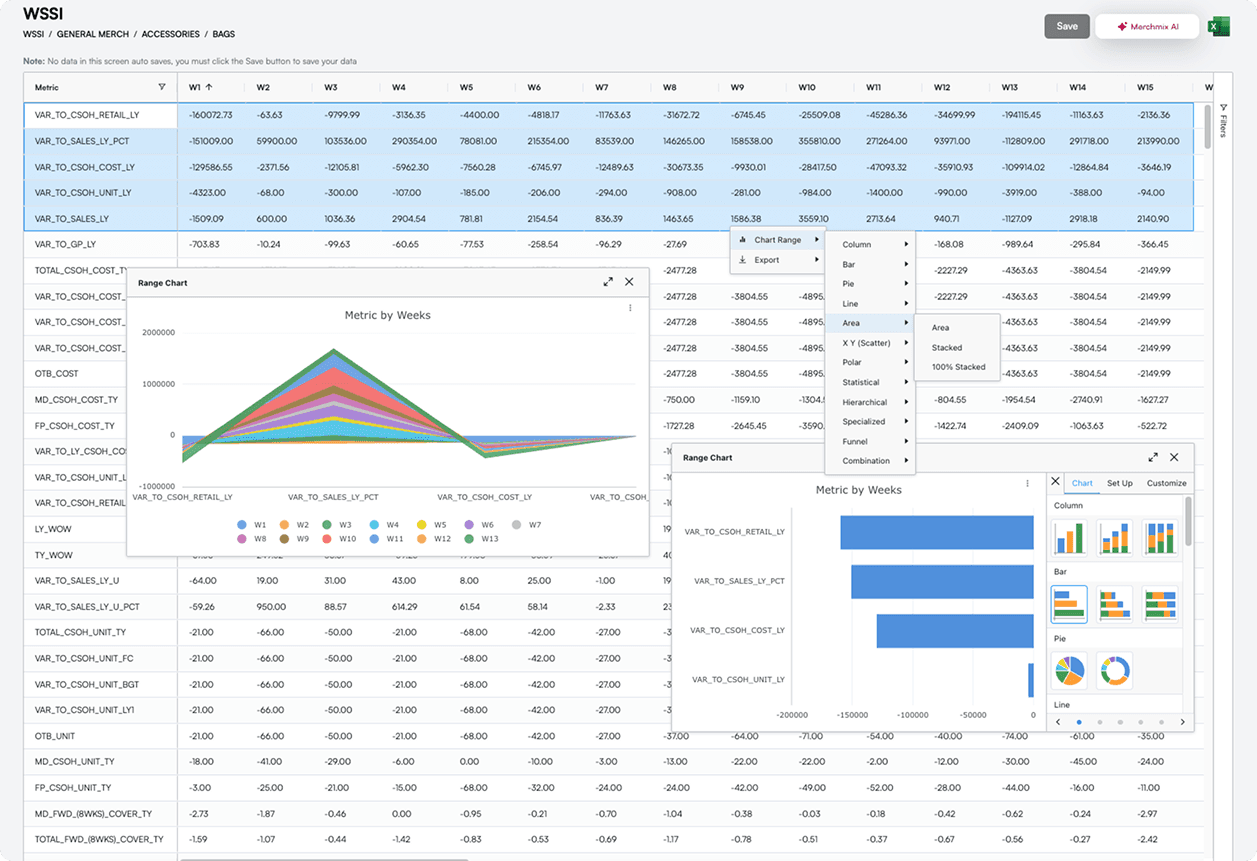Choose the stacked bar chart thumbnail
The image size is (1257, 861).
coord(1115,604)
